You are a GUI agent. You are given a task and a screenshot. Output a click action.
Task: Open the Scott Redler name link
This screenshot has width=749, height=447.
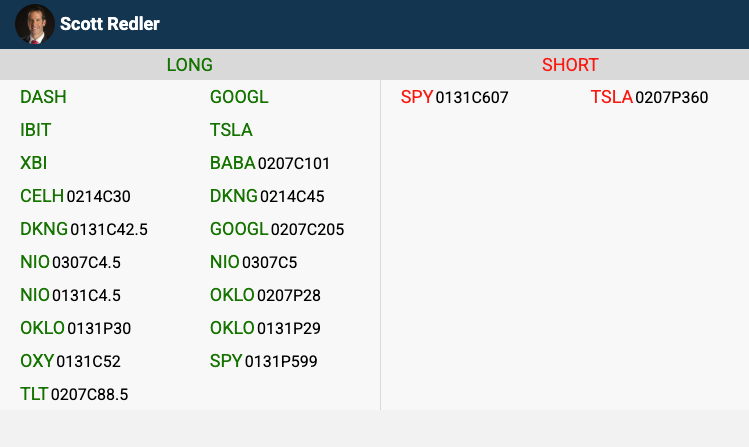pos(109,24)
